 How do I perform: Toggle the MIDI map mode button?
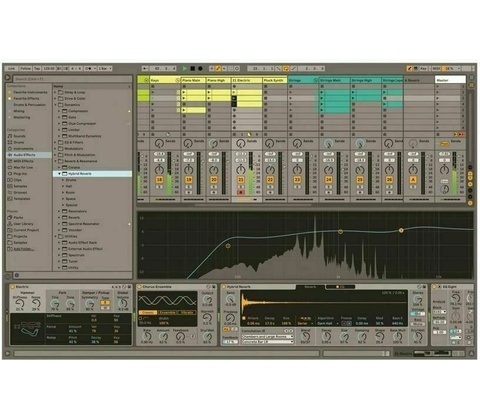[x=436, y=68]
